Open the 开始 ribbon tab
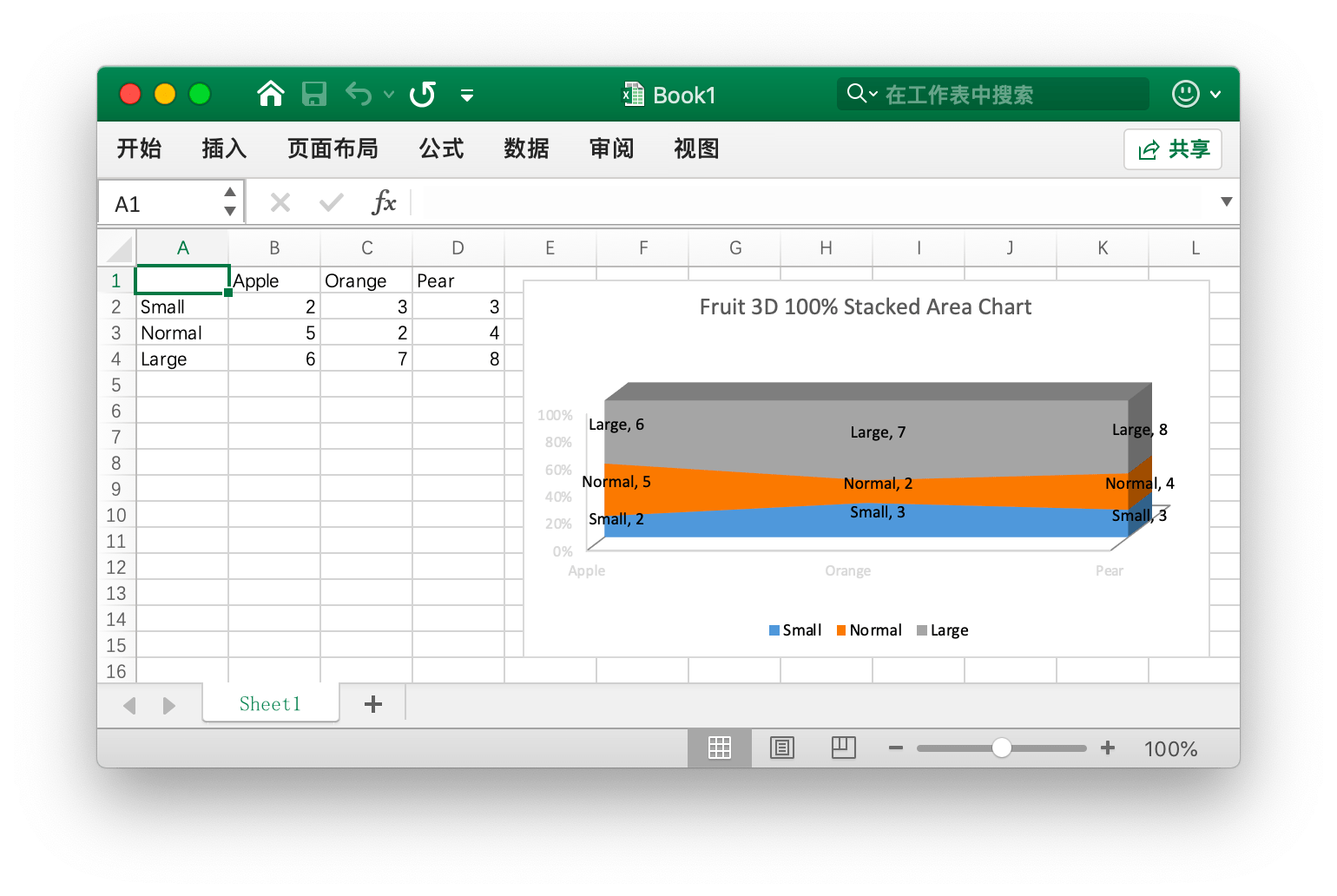The width and height of the screenshot is (1337, 896). click(x=139, y=148)
